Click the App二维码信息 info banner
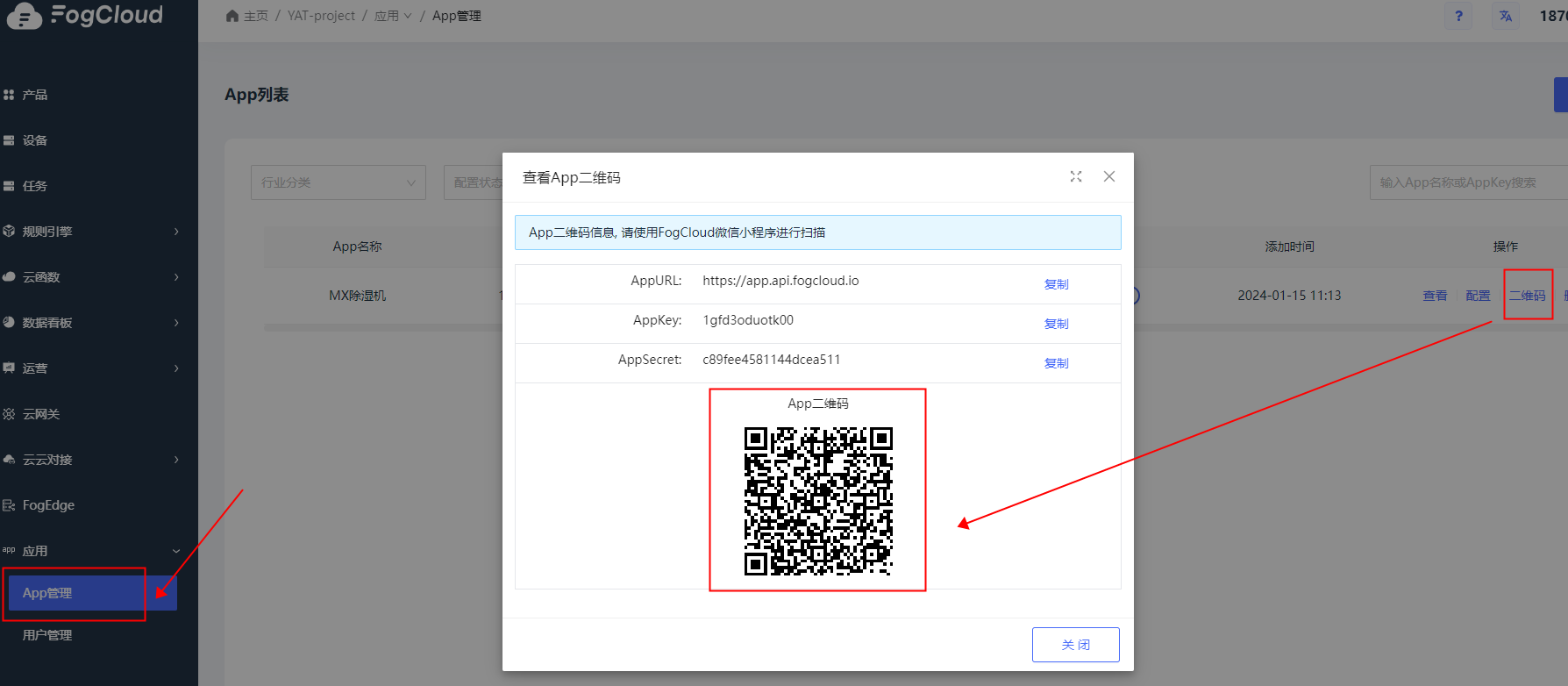Screen dimensions: 1568x686 [x=817, y=232]
